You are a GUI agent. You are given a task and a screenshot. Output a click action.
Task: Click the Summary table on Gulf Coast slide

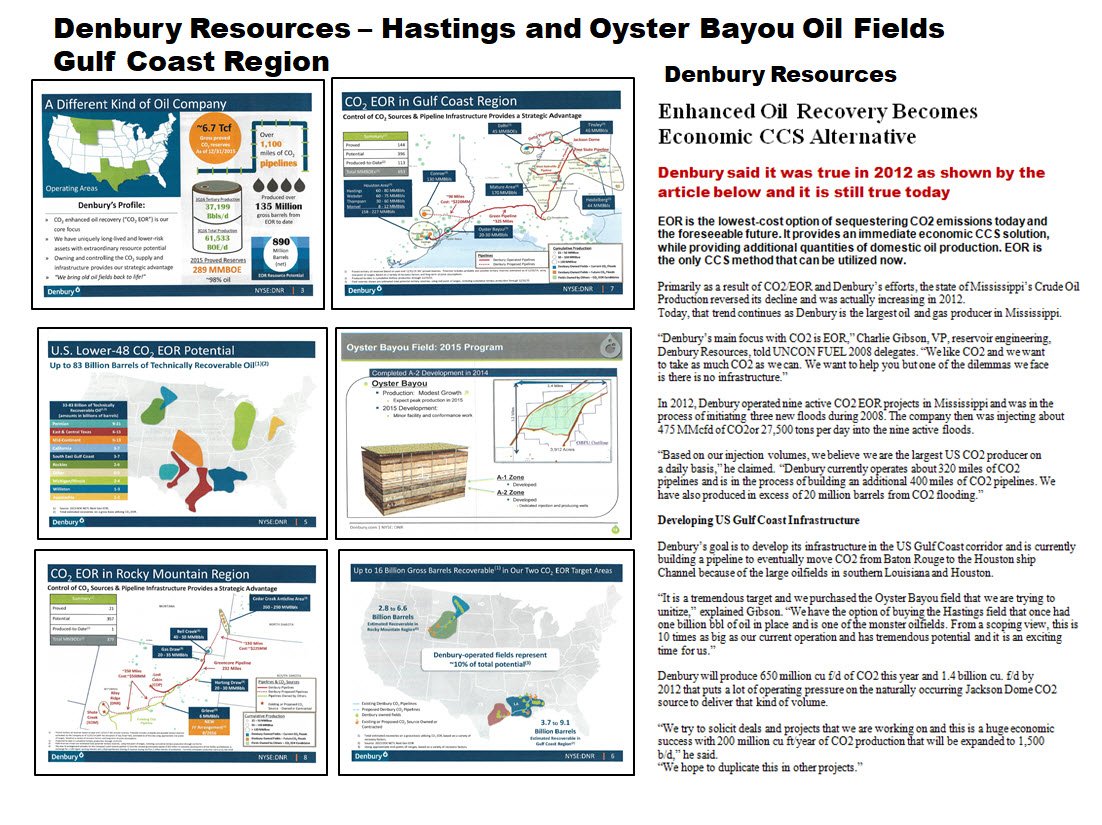pos(375,153)
